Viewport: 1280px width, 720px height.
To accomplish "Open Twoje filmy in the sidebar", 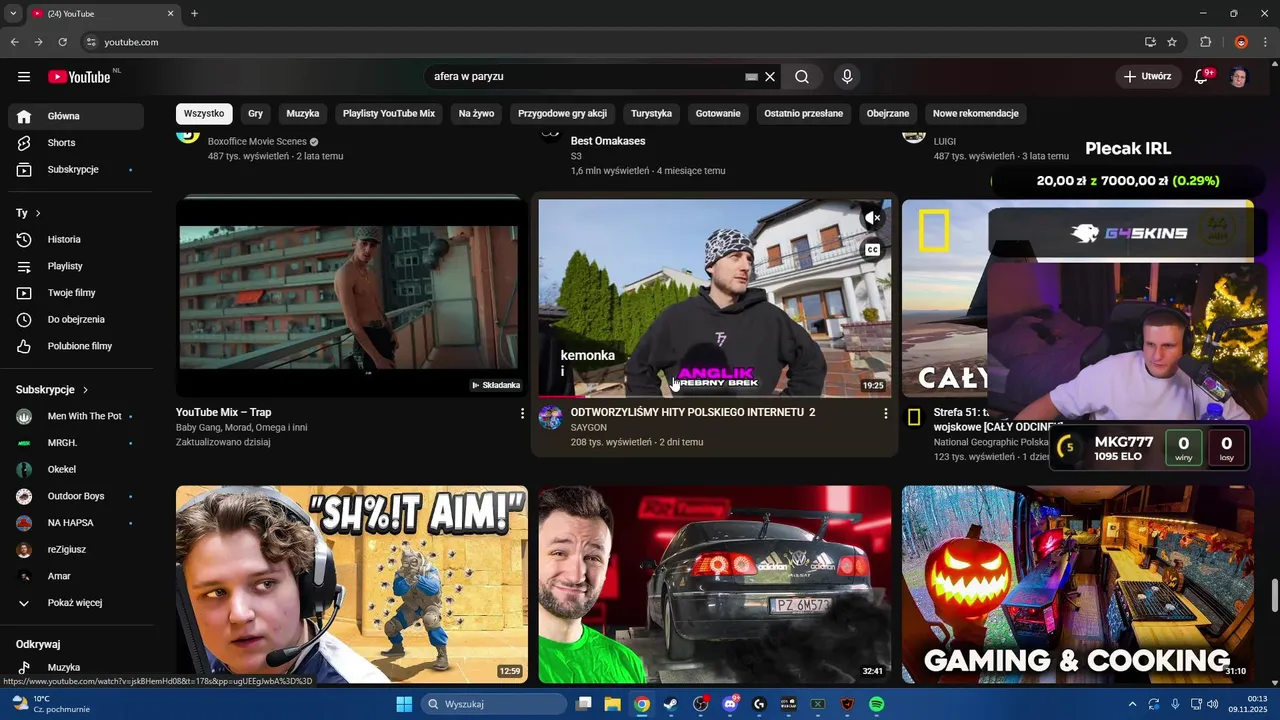I will click(76, 293).
